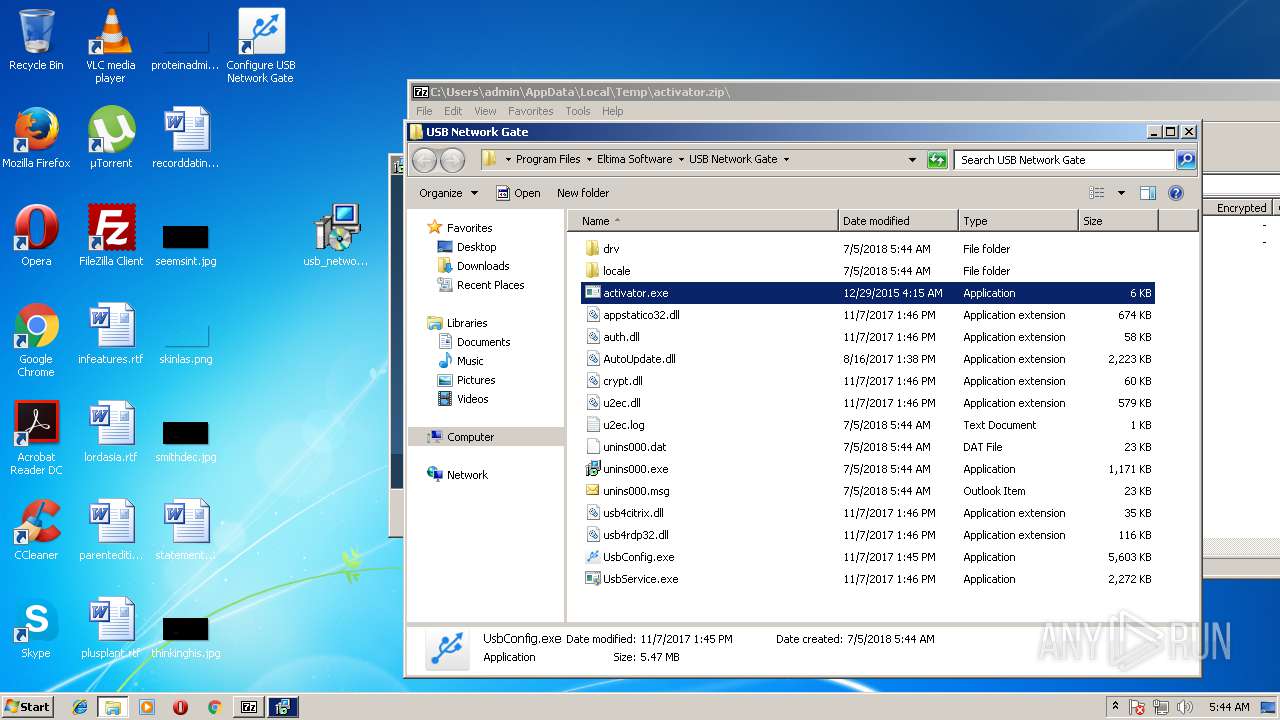Click the volume icon in system tray

coord(1184,707)
